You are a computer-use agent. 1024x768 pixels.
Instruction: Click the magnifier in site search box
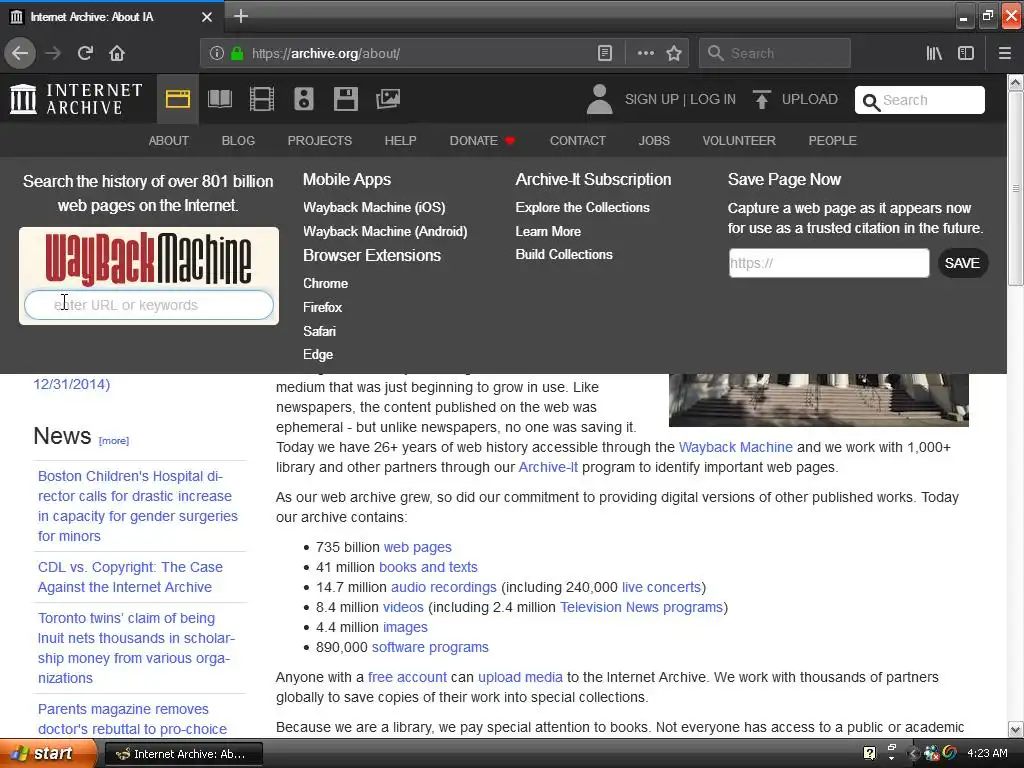[x=871, y=101]
